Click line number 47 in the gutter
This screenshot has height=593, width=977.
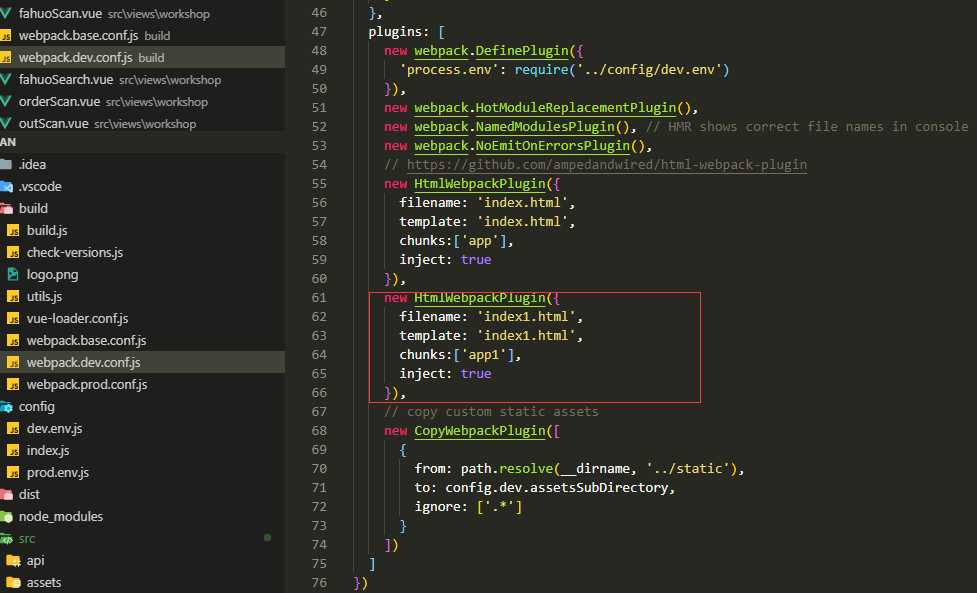pos(319,32)
